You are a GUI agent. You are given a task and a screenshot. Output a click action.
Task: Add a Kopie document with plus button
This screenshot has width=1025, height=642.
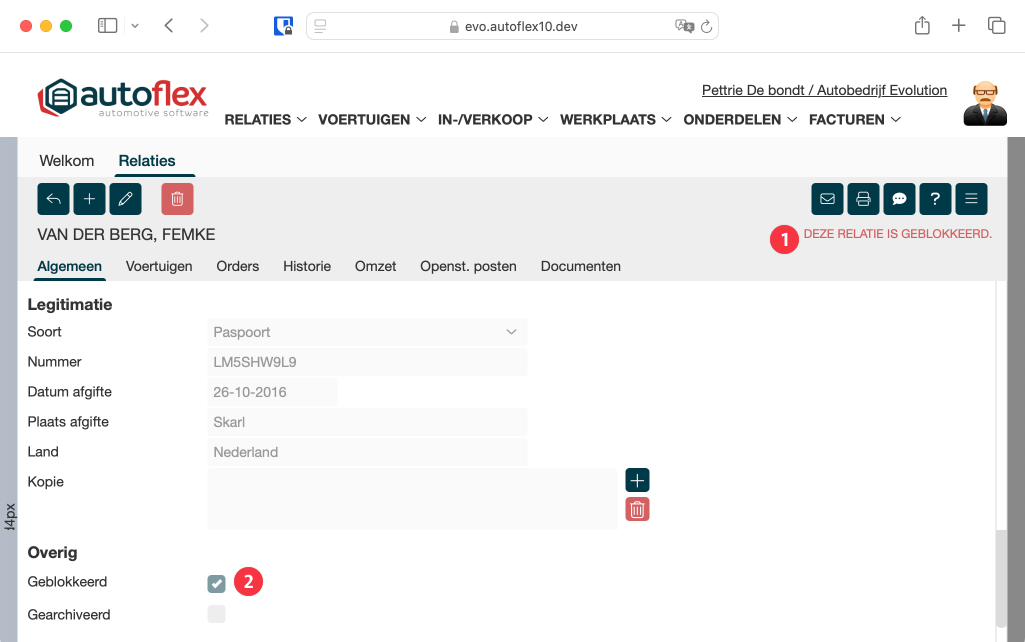[637, 480]
